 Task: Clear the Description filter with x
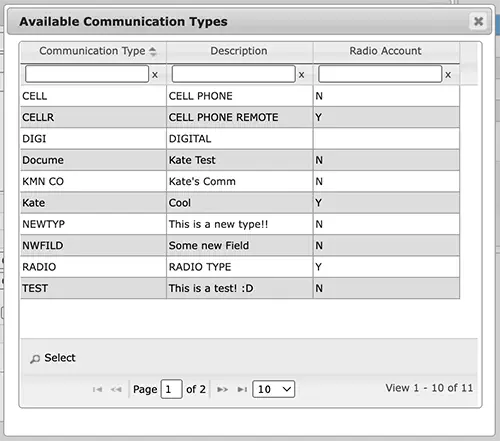click(x=301, y=75)
